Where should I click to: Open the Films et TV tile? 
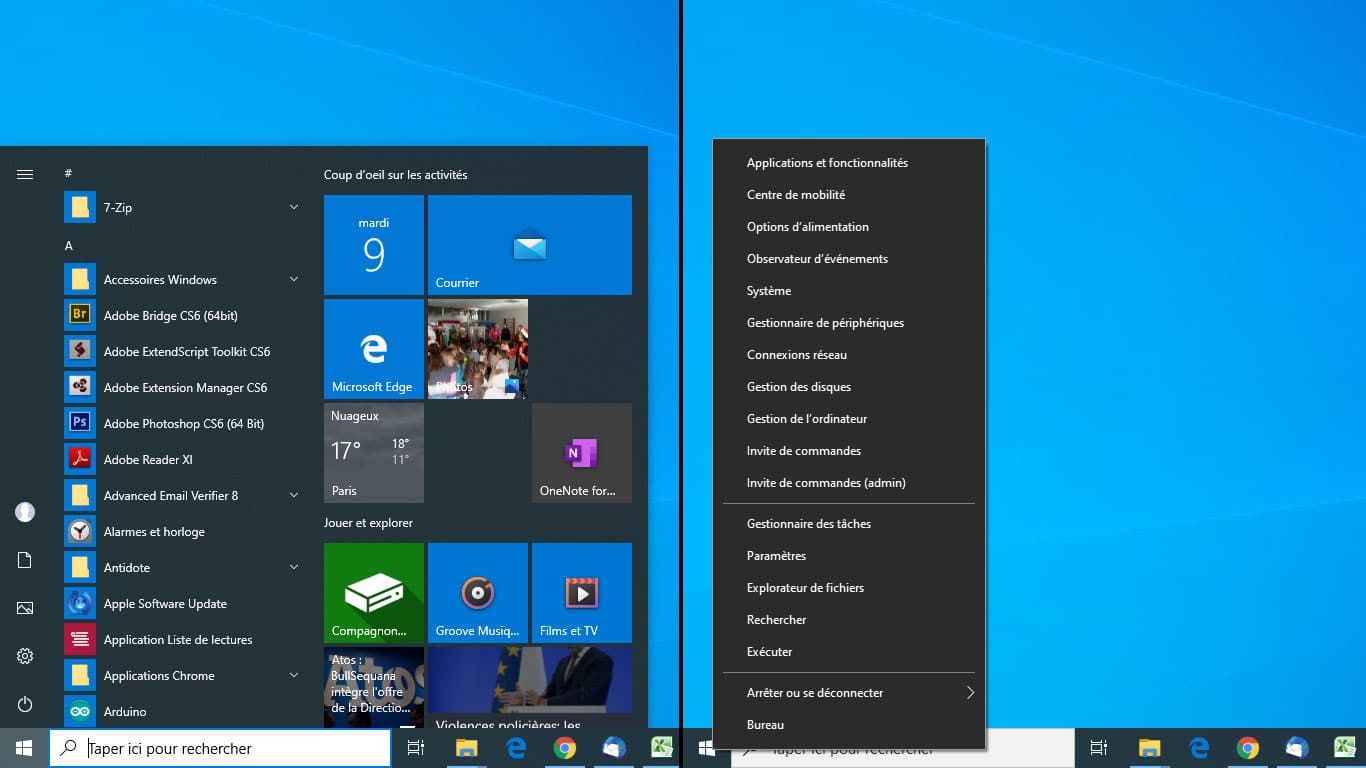pos(581,592)
